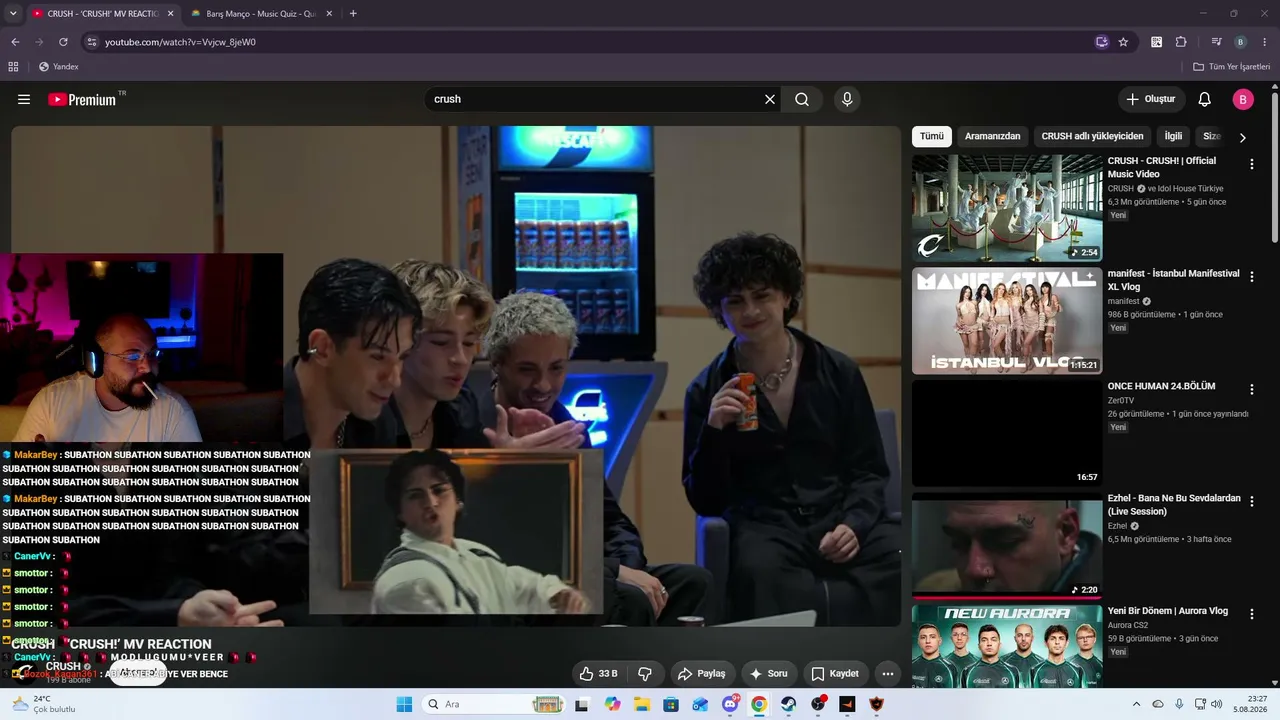Image resolution: width=1280 pixels, height=720 pixels.
Task: Open YouTube notifications bell
Action: [x=1205, y=99]
